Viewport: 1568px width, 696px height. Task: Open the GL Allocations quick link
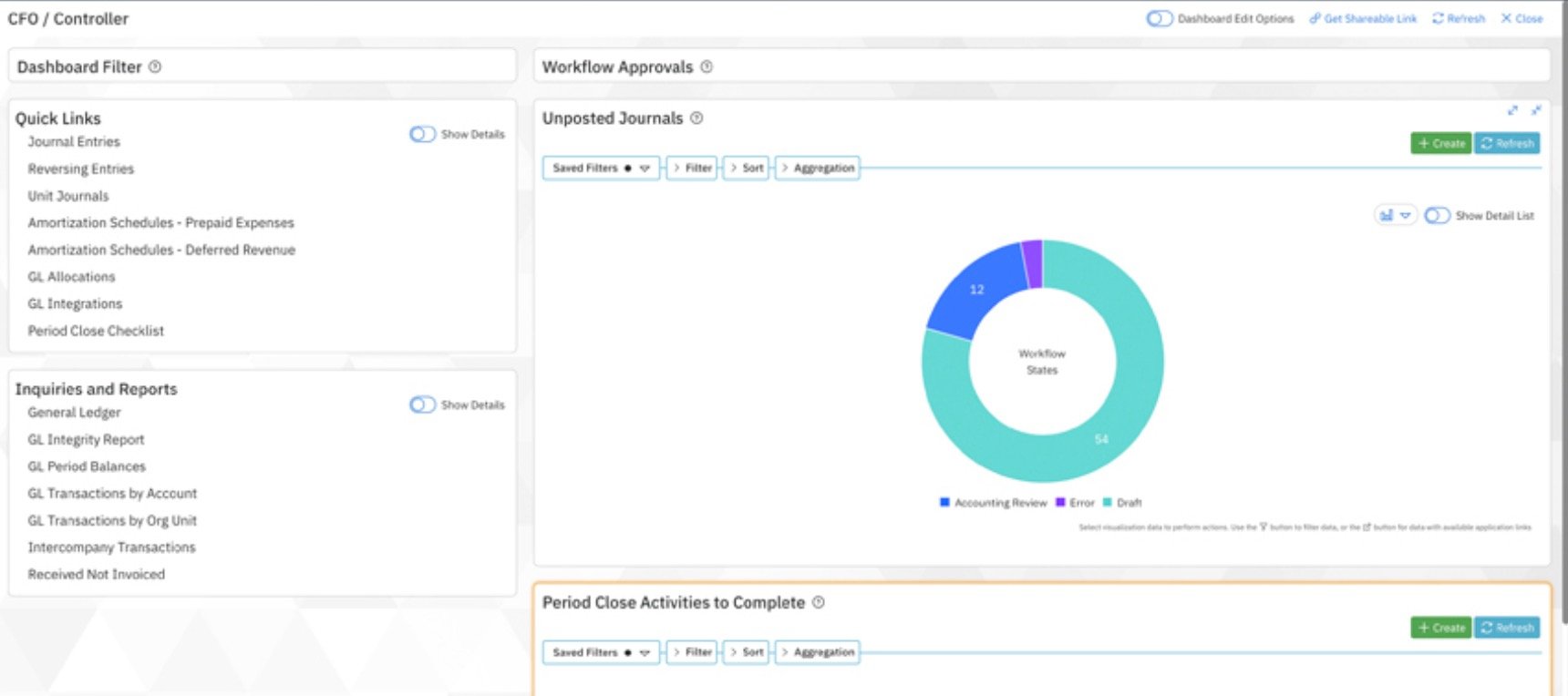tap(71, 276)
